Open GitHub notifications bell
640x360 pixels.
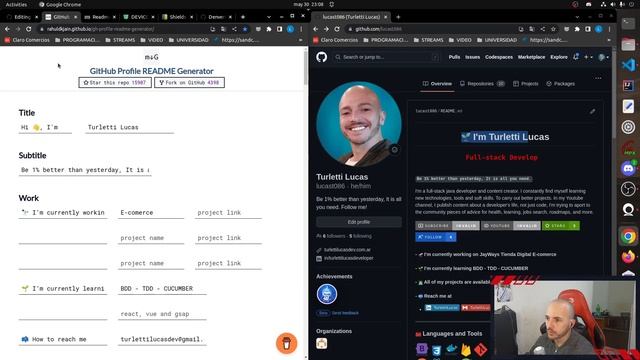(576, 57)
